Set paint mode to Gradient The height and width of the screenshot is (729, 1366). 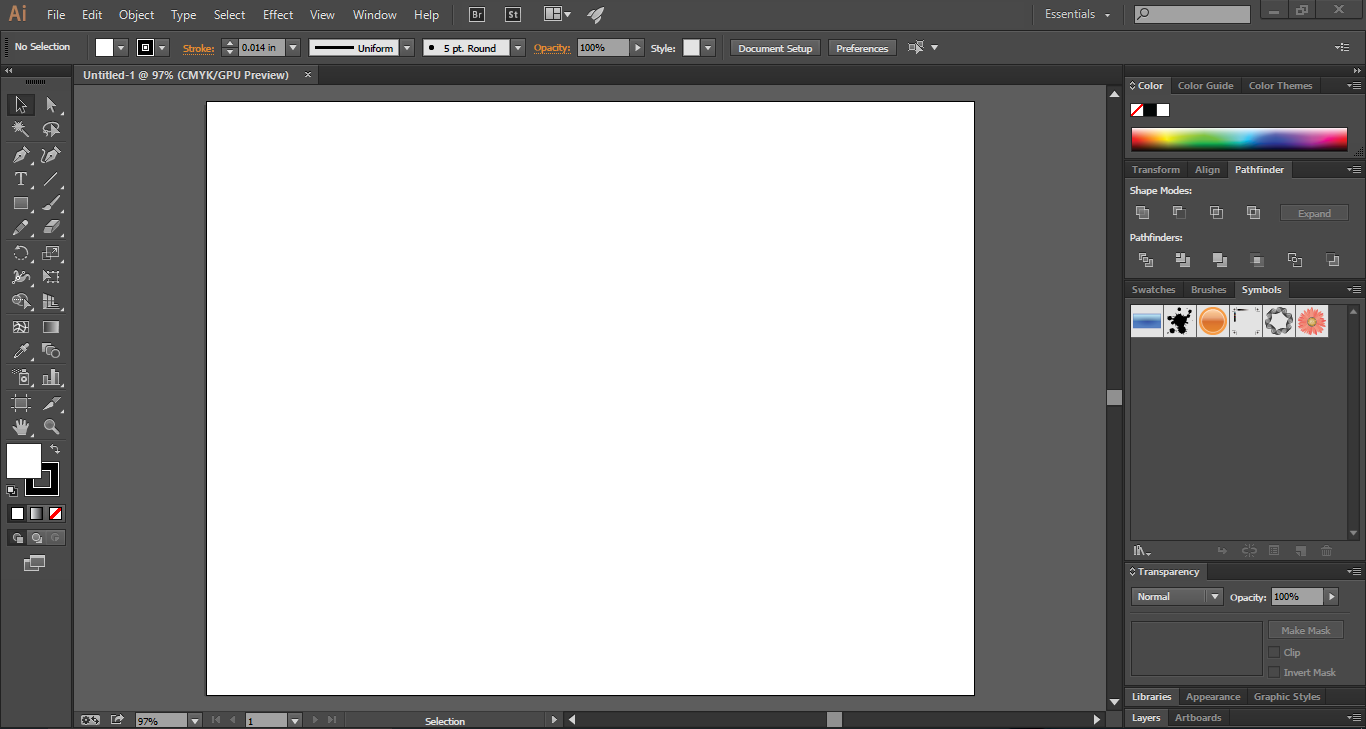[36, 513]
